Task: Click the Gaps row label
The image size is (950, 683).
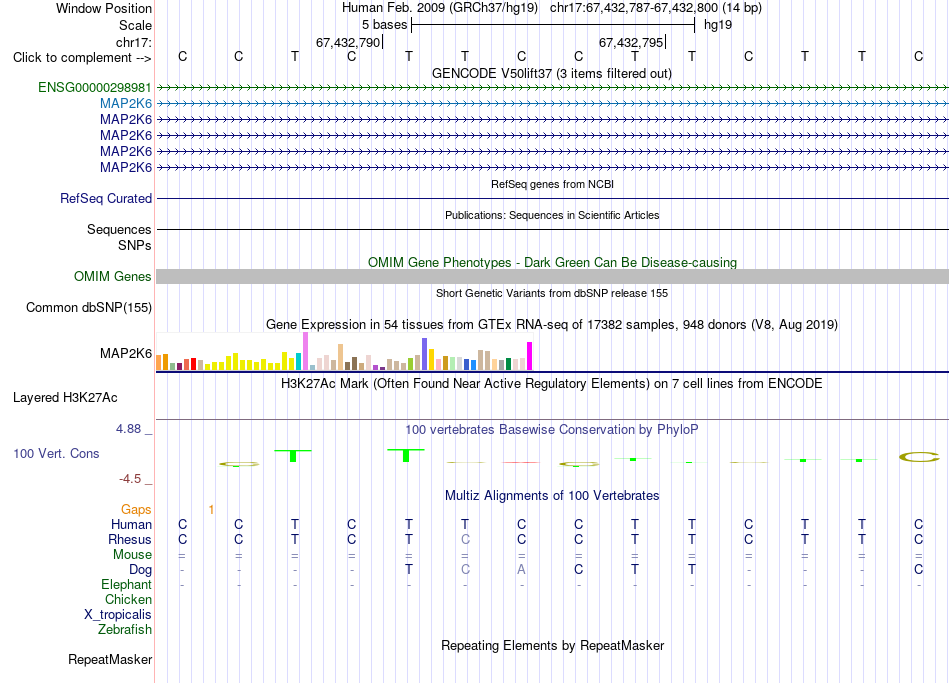Action: pos(136,510)
